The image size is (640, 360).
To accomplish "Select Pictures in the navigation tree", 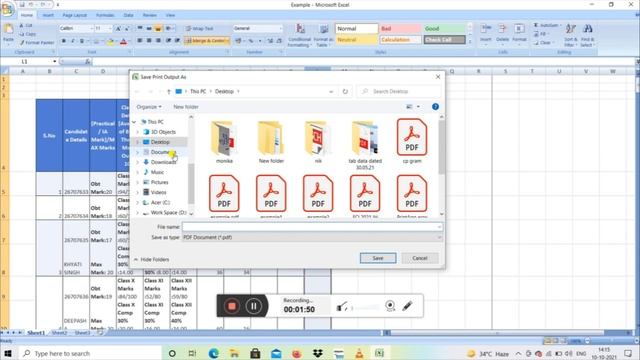I will coord(159,182).
